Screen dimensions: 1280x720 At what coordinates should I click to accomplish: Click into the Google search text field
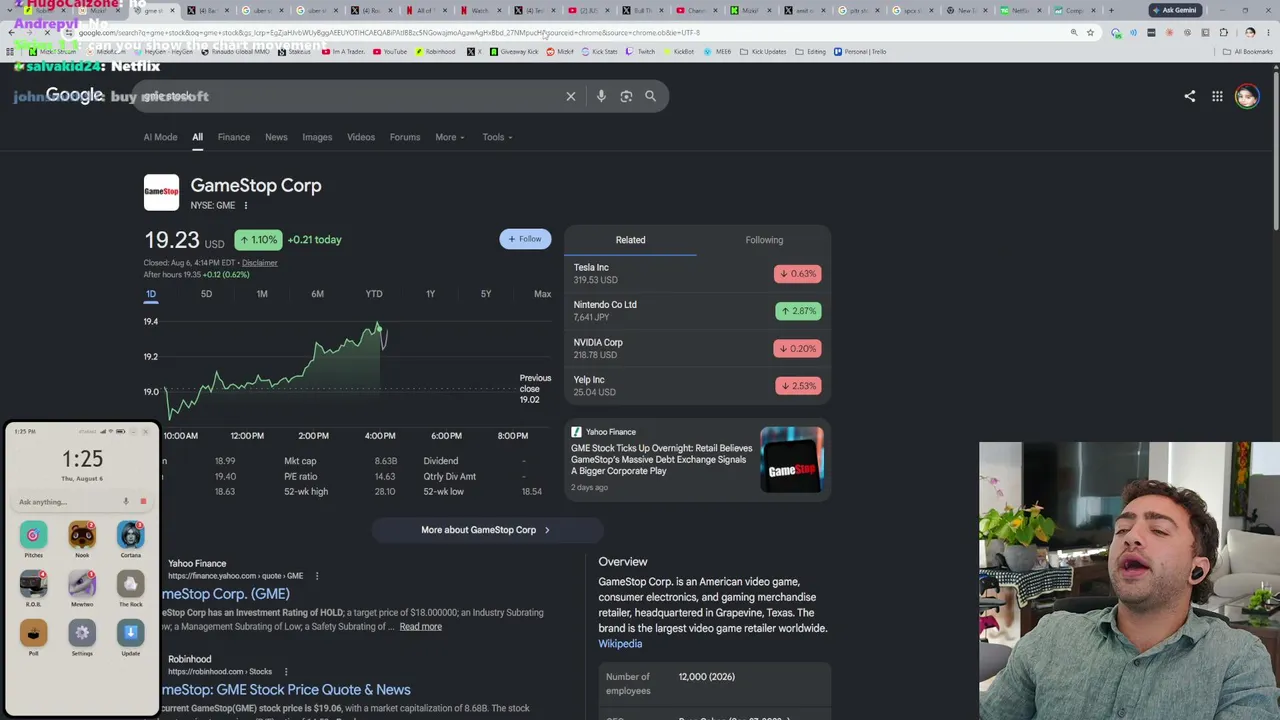[x=350, y=96]
